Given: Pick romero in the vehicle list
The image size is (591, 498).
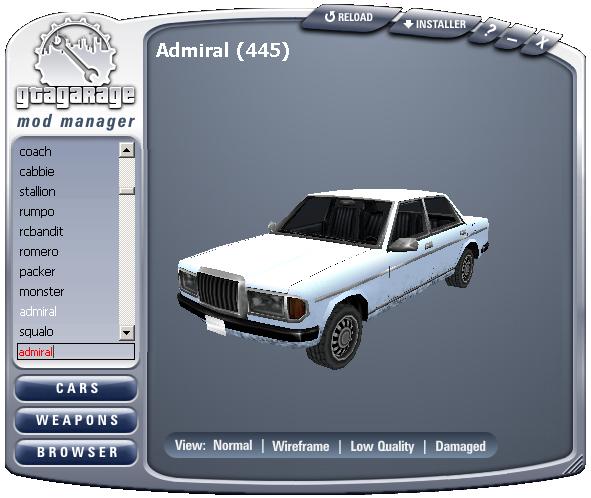Looking at the screenshot, I should point(39,252).
